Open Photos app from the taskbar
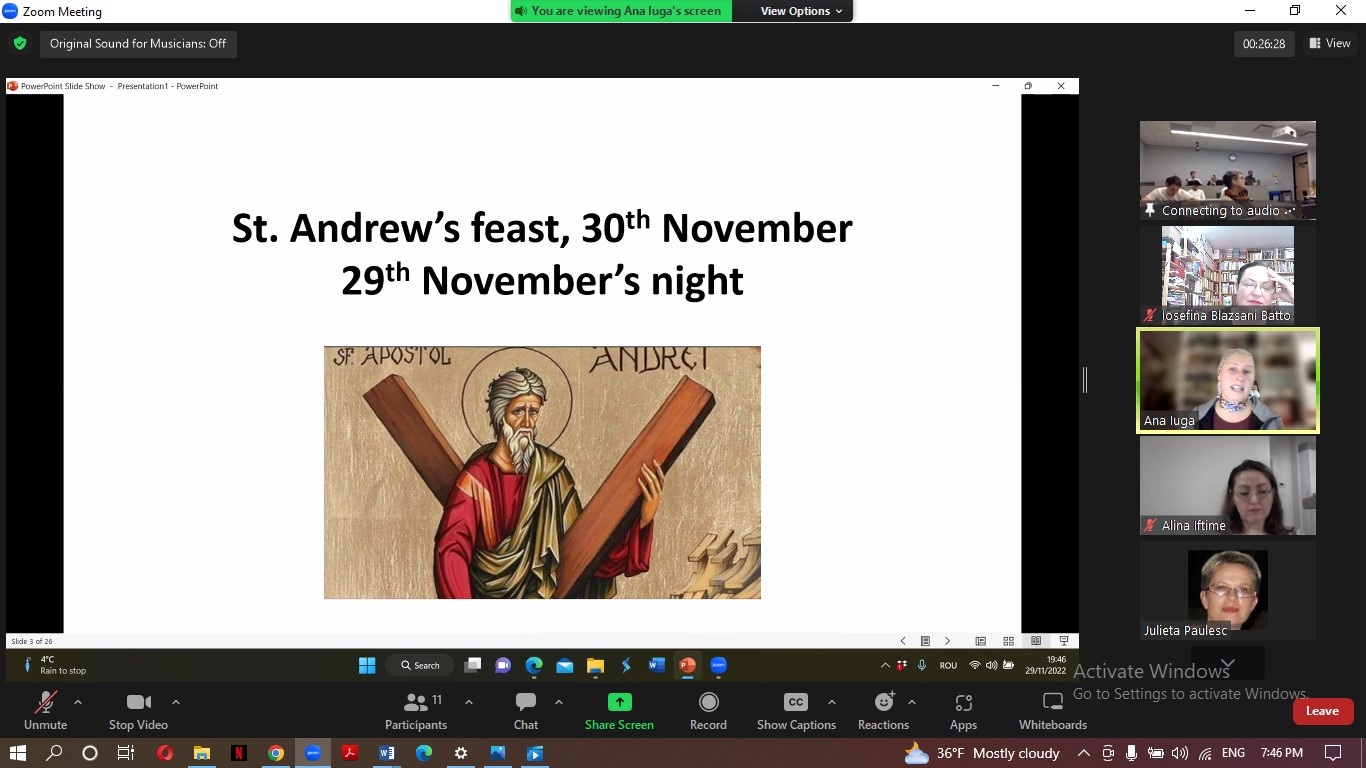 [x=498, y=753]
